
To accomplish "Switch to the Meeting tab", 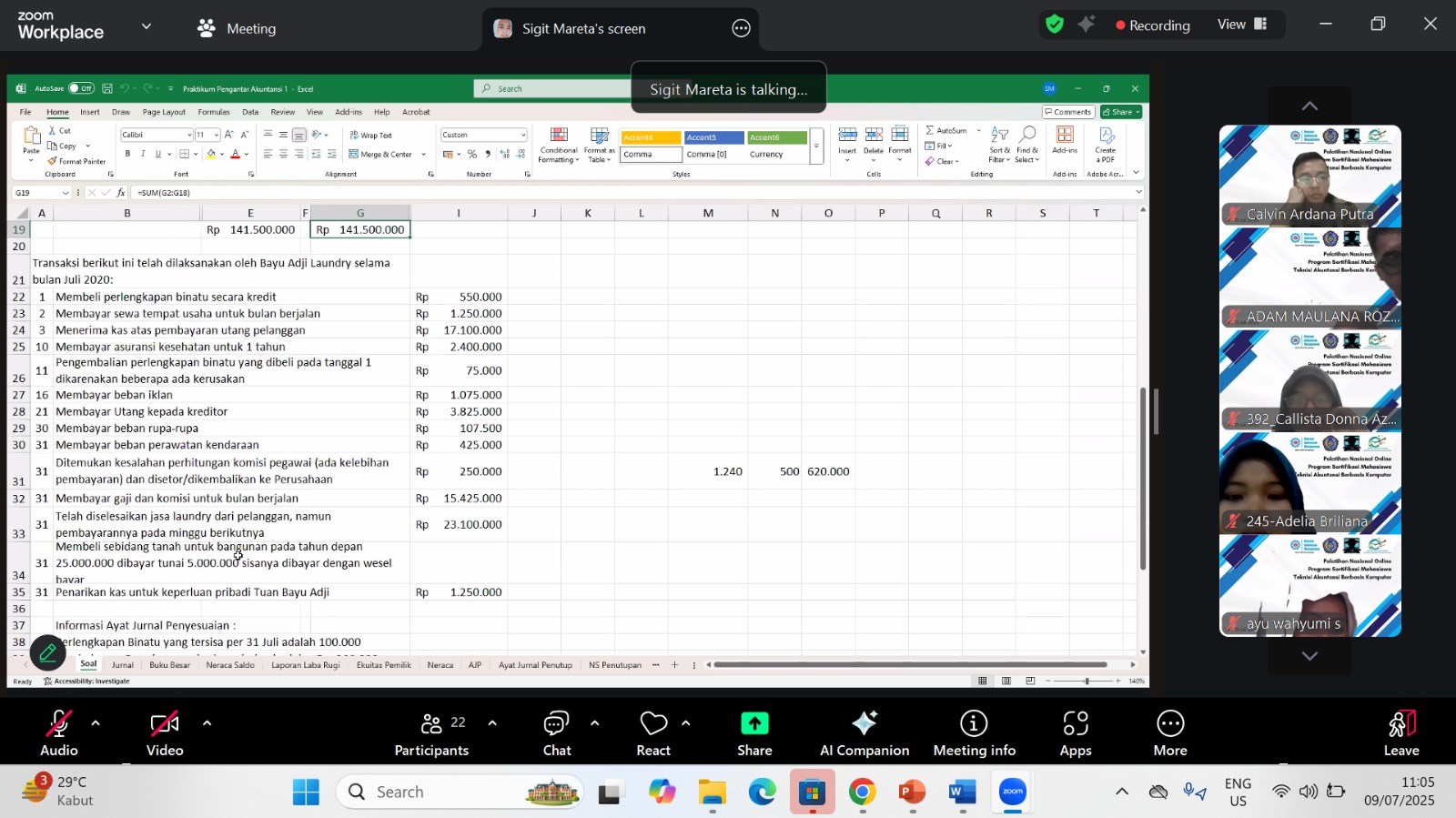I will [237, 28].
